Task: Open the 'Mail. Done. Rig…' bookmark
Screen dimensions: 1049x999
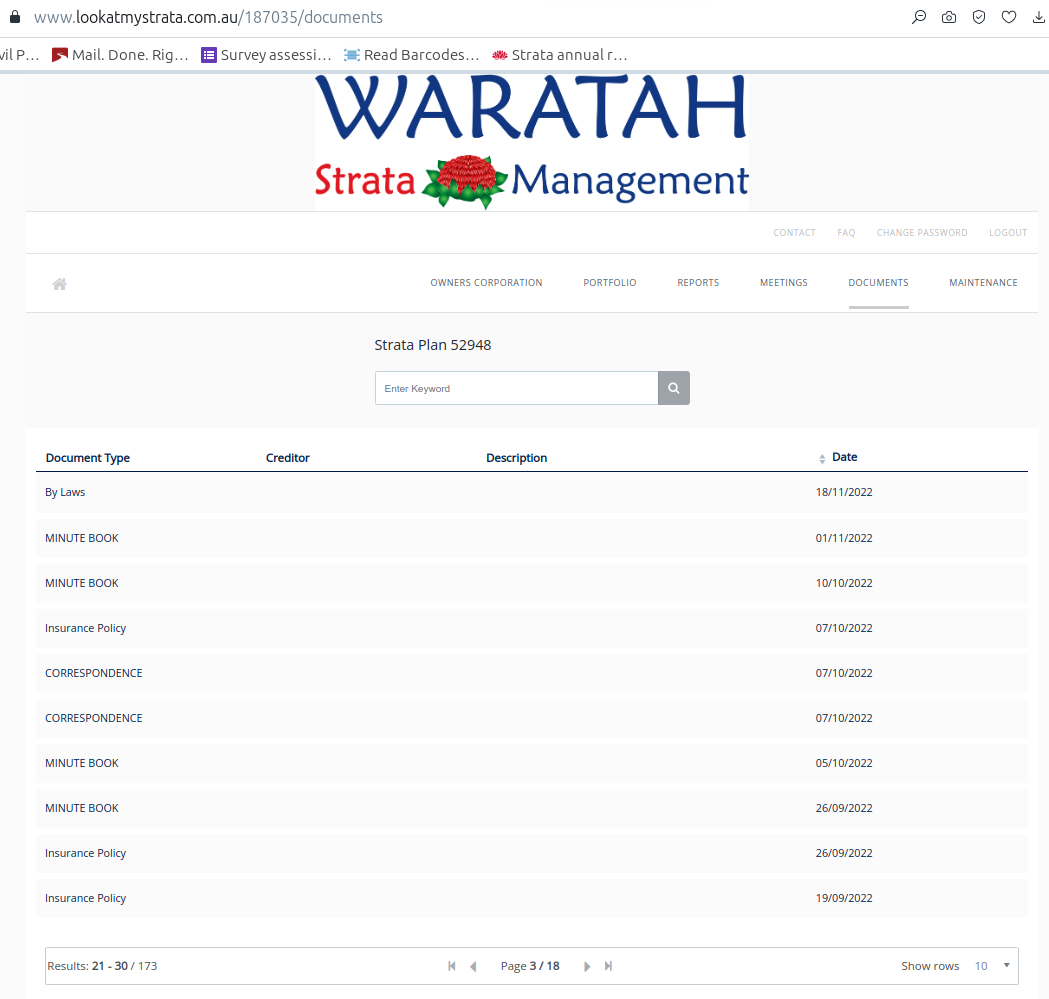Action: point(120,55)
